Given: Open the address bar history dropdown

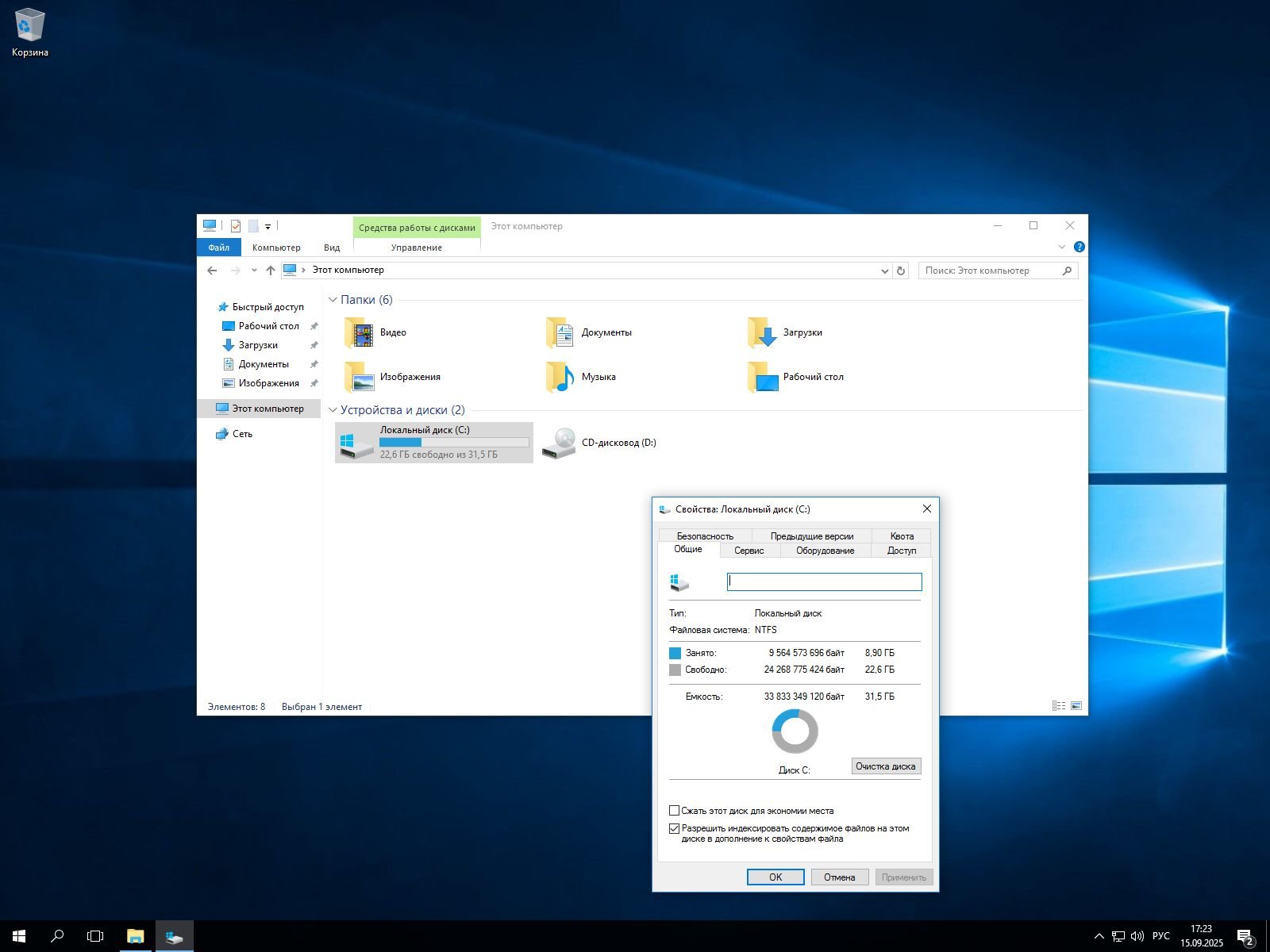Looking at the screenshot, I should [885, 271].
